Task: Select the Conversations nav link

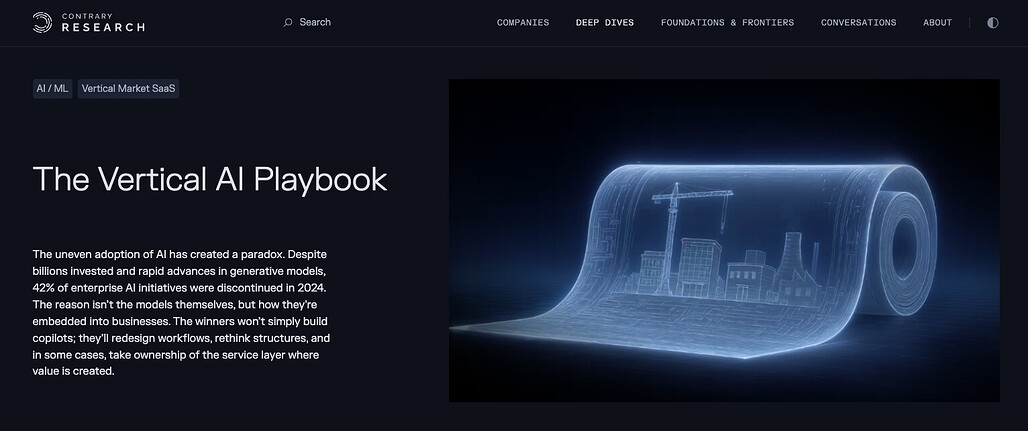Action: (x=858, y=22)
